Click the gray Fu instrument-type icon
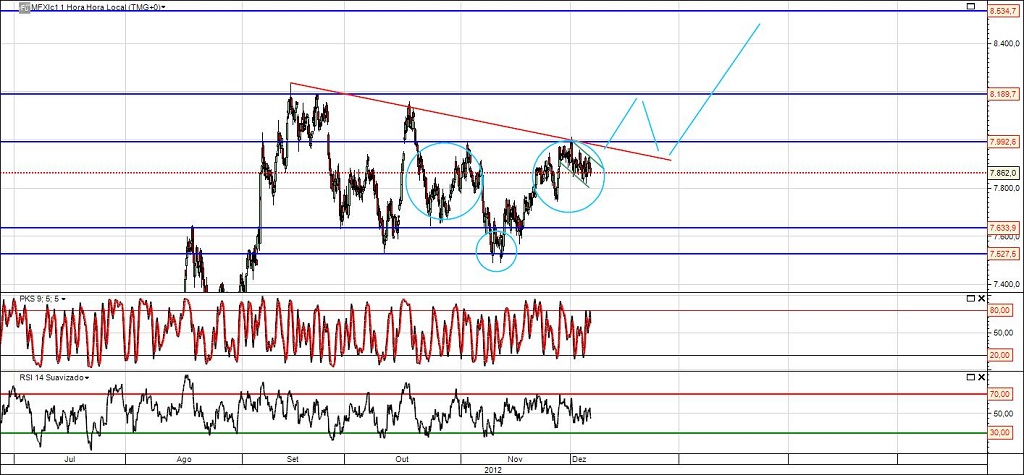This screenshot has height=475, width=1024. tap(24, 7)
